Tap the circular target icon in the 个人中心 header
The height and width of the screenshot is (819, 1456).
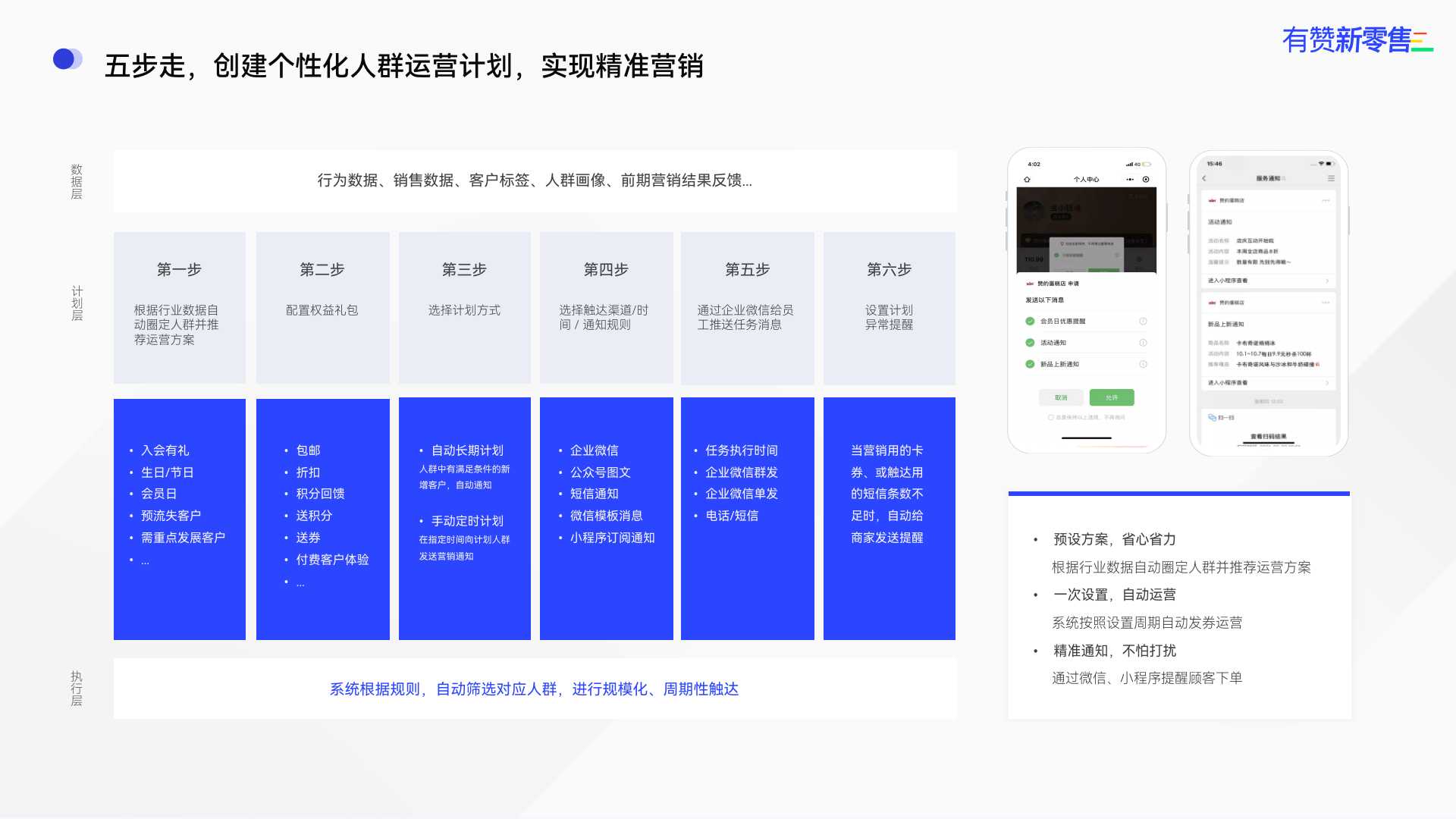coord(1146,180)
